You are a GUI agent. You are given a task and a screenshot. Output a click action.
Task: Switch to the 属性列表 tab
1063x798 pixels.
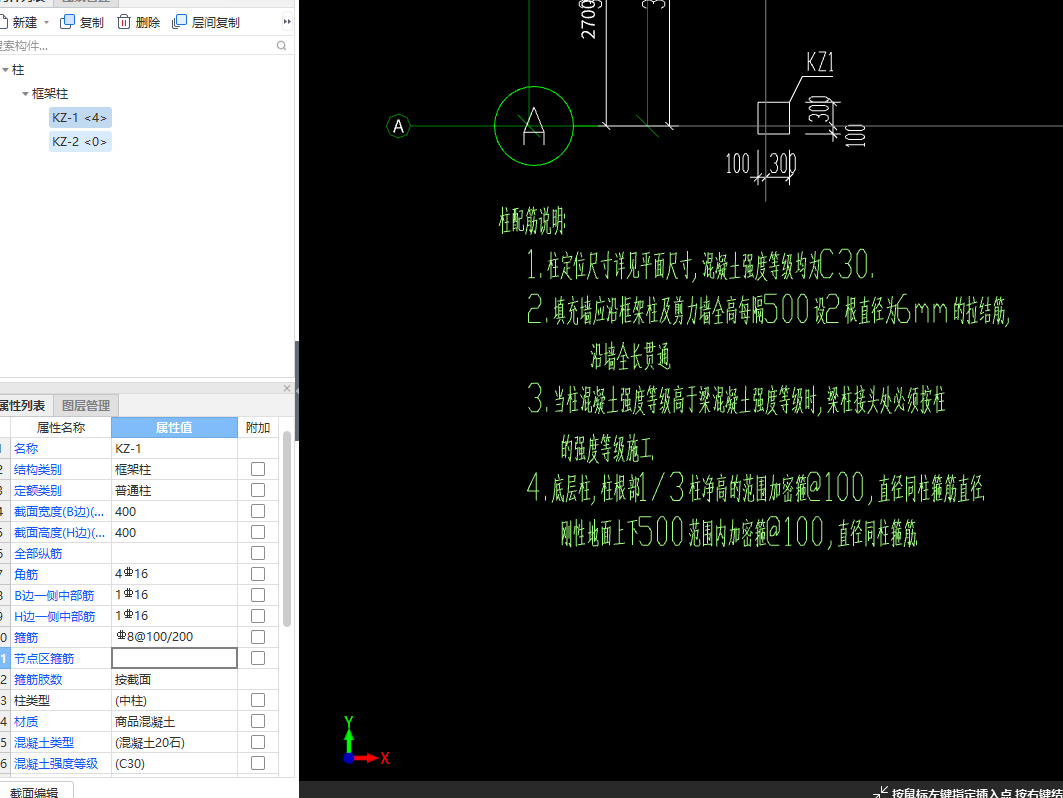point(23,405)
